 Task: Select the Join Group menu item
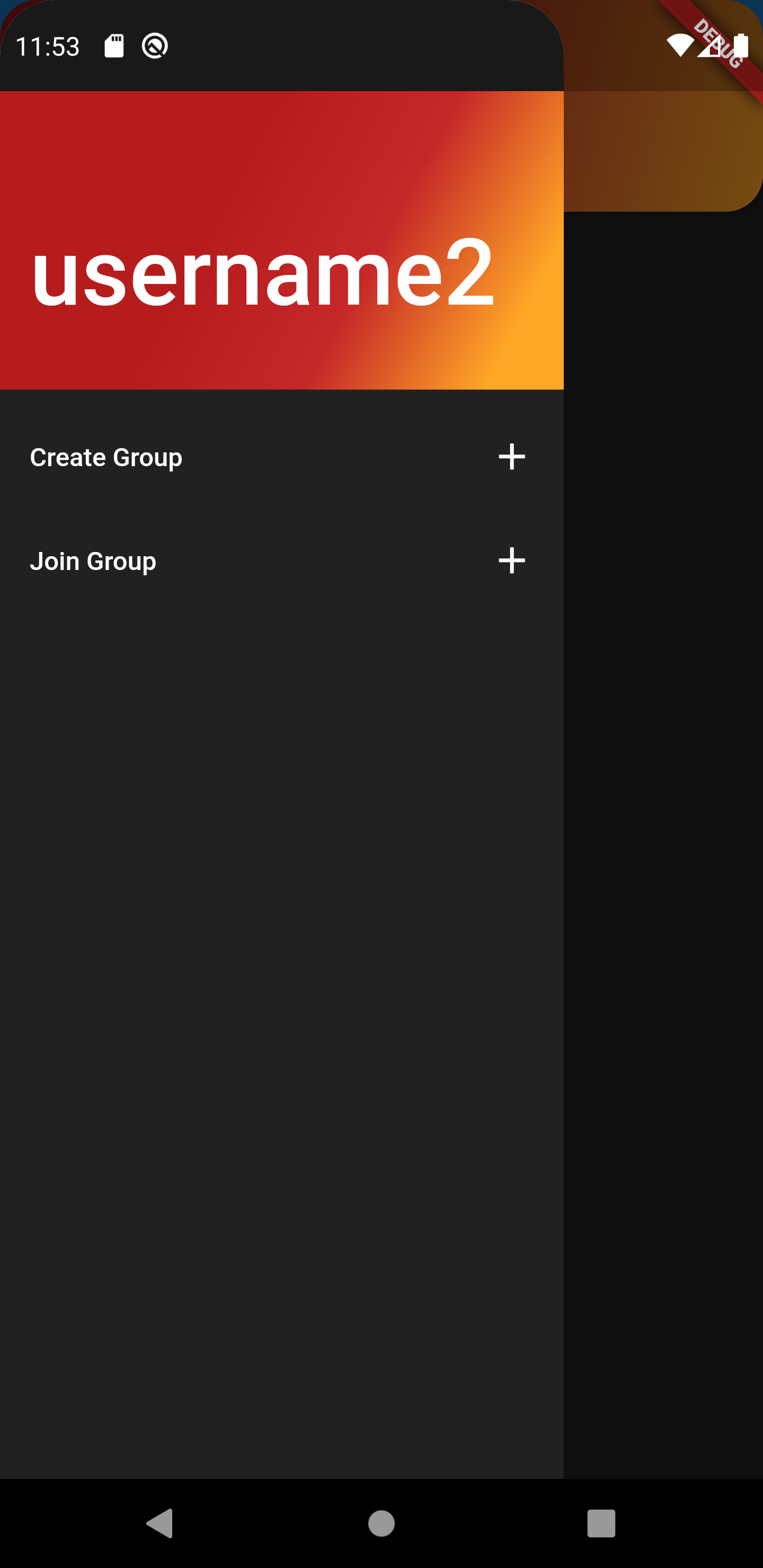click(x=281, y=560)
